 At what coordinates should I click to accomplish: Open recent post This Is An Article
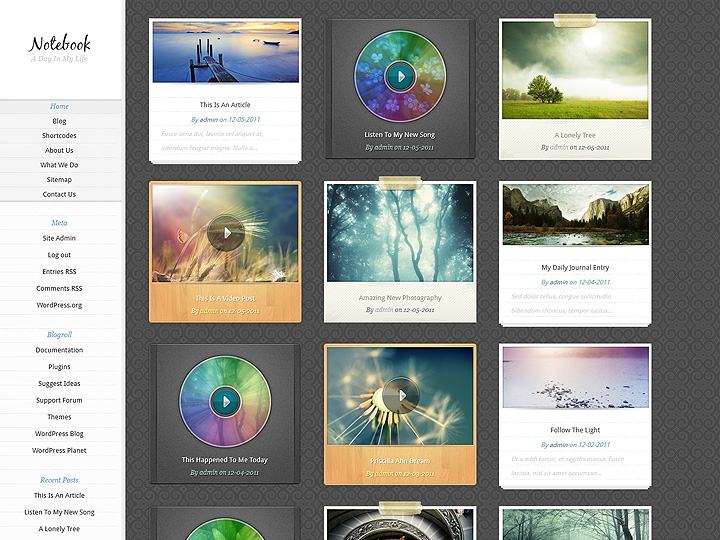(59, 495)
